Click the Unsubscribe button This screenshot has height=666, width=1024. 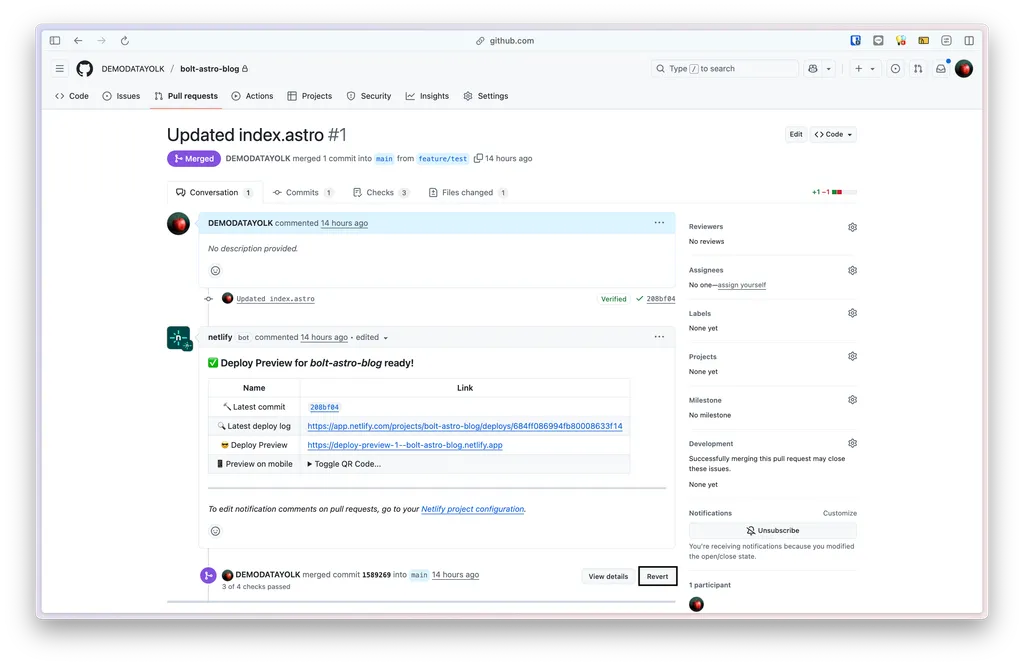[773, 531]
